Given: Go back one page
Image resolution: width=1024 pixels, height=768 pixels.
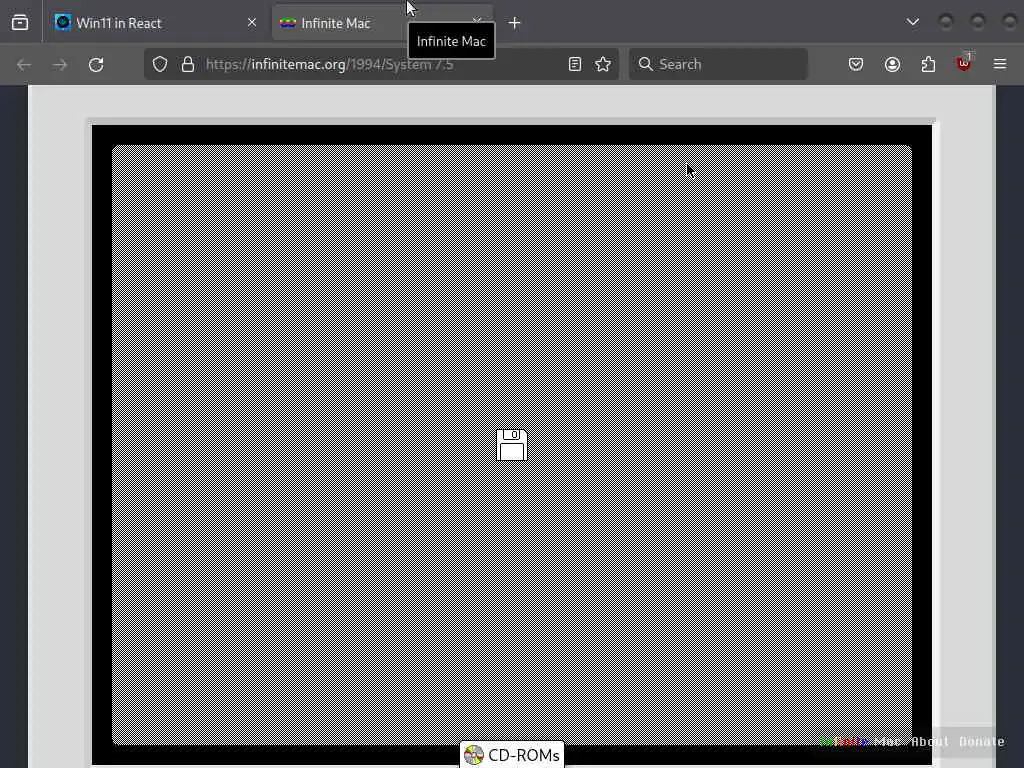Looking at the screenshot, I should 25,64.
